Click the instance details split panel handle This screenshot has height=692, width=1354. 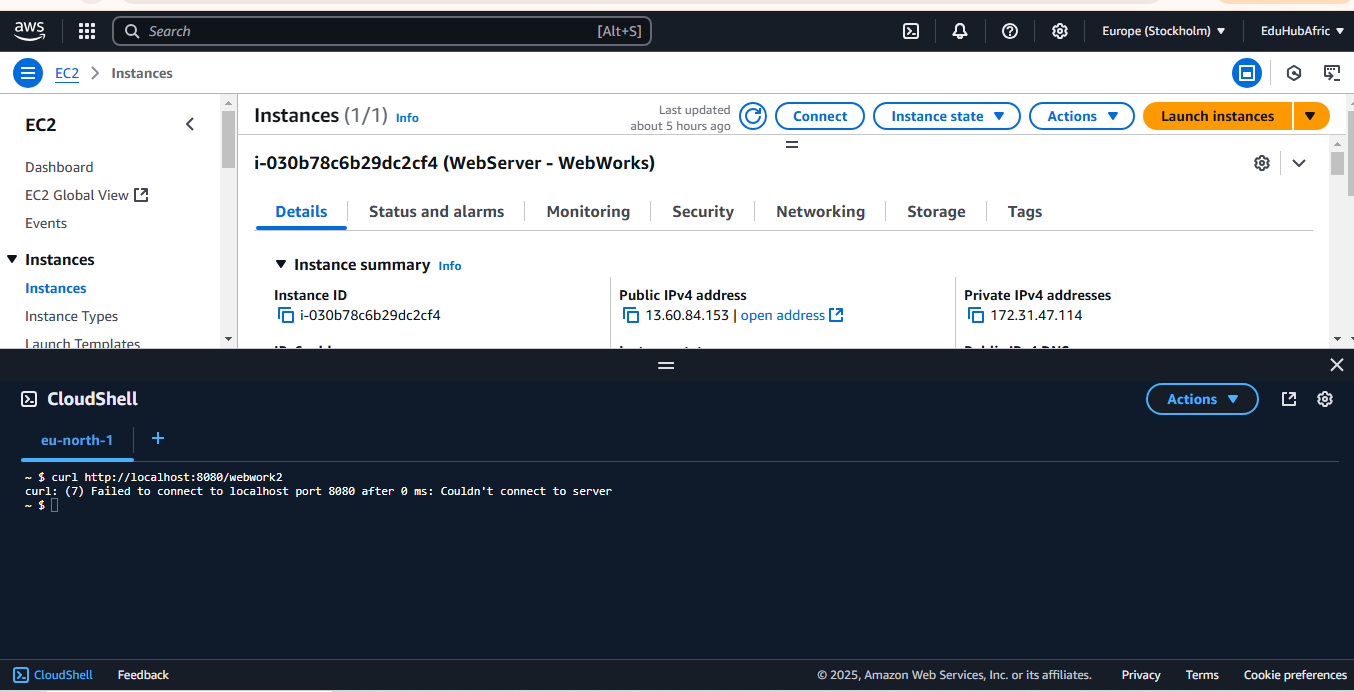tap(792, 144)
